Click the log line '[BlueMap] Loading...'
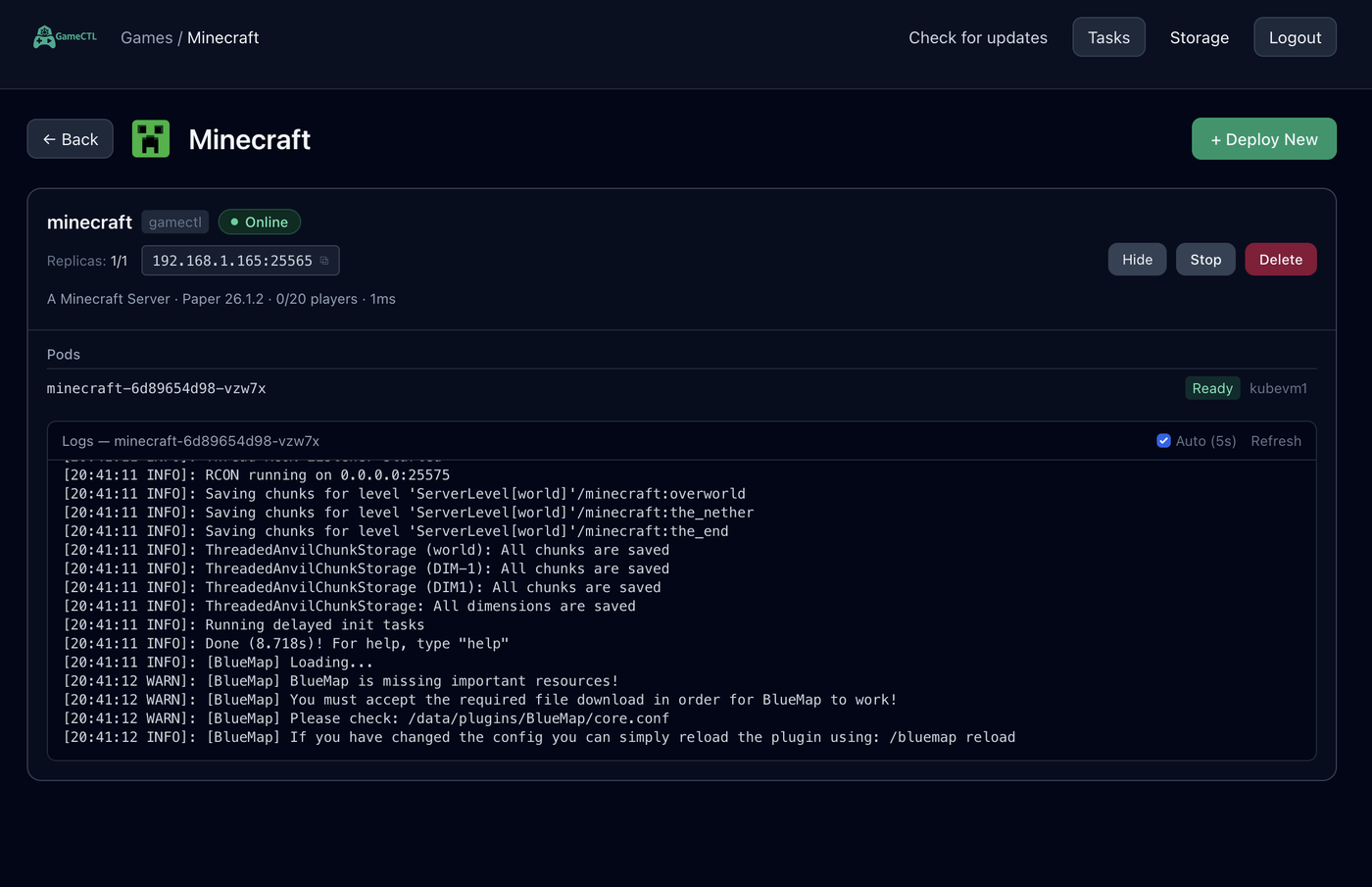 coord(219,663)
